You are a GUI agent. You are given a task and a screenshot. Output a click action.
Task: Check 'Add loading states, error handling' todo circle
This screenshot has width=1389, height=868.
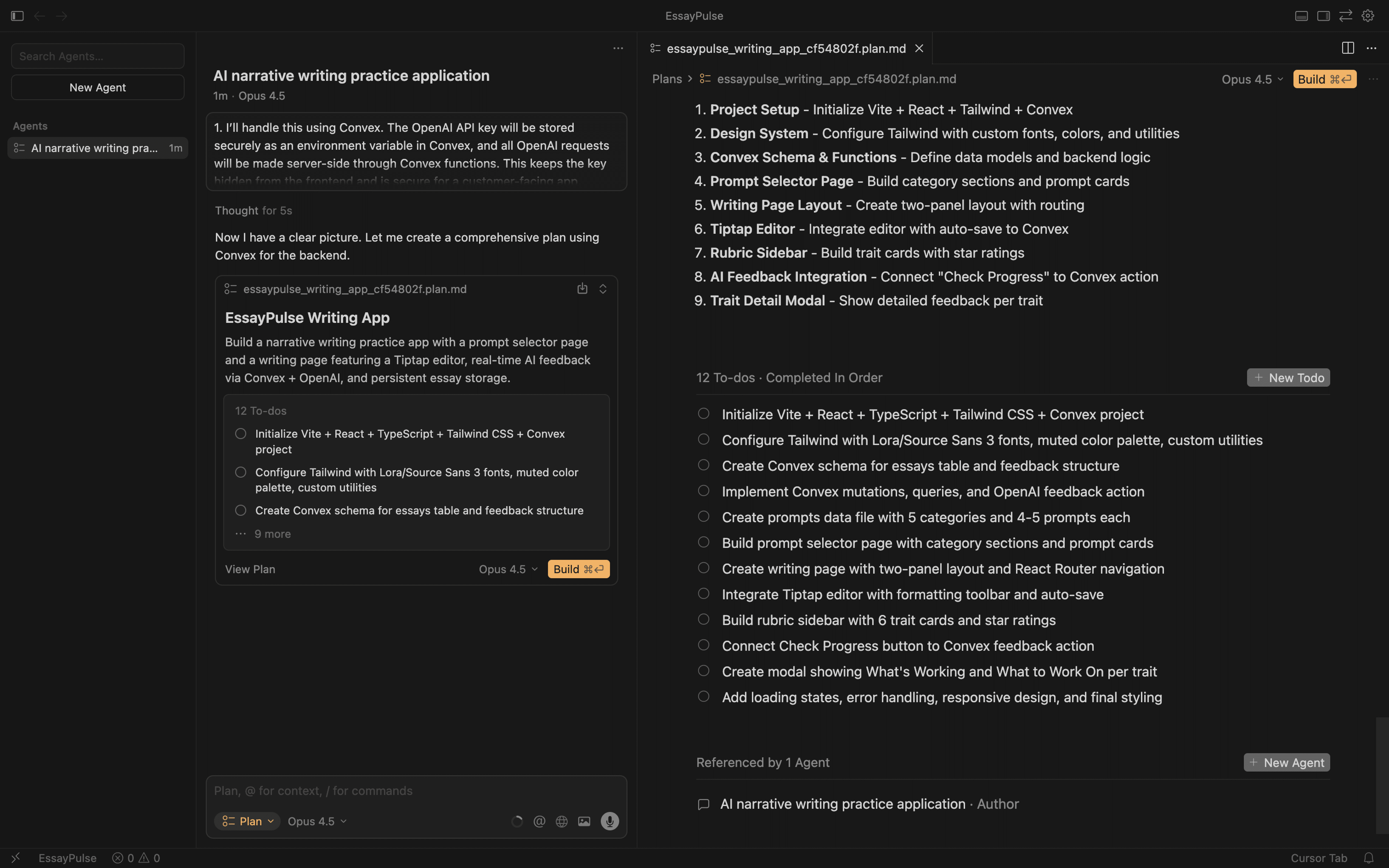point(704,696)
